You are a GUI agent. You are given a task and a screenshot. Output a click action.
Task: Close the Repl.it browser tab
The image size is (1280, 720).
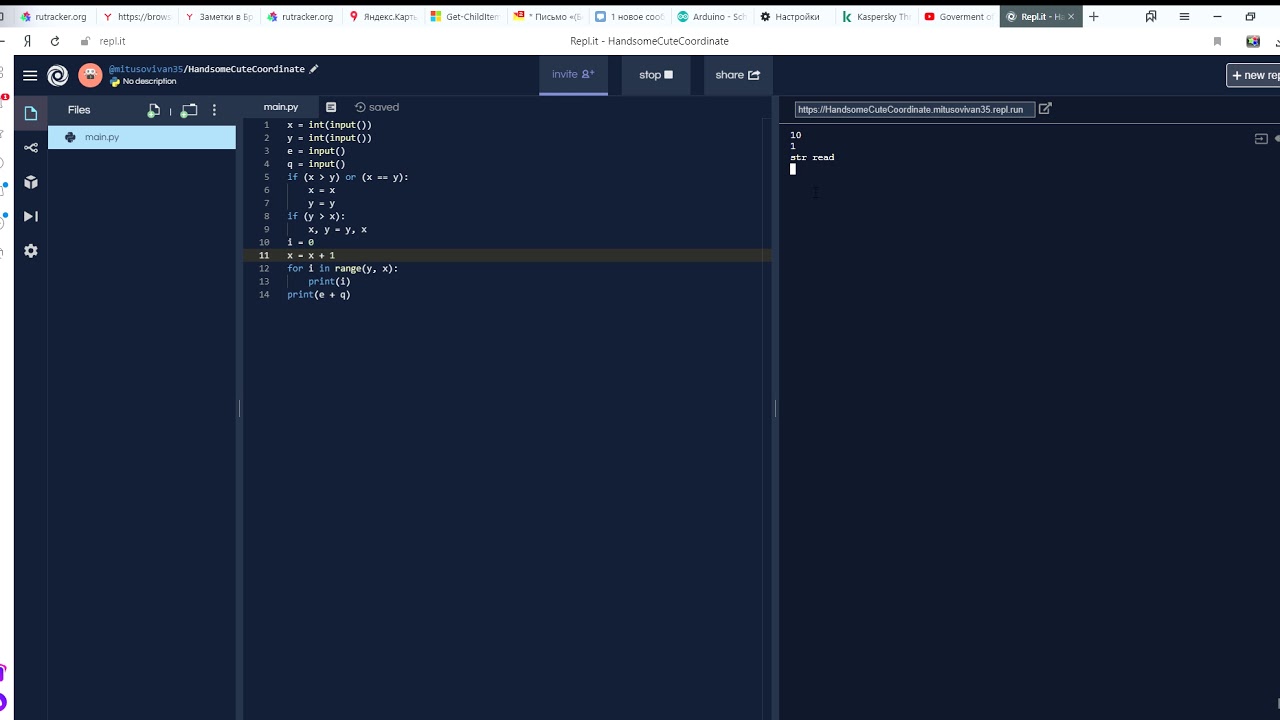(1071, 16)
